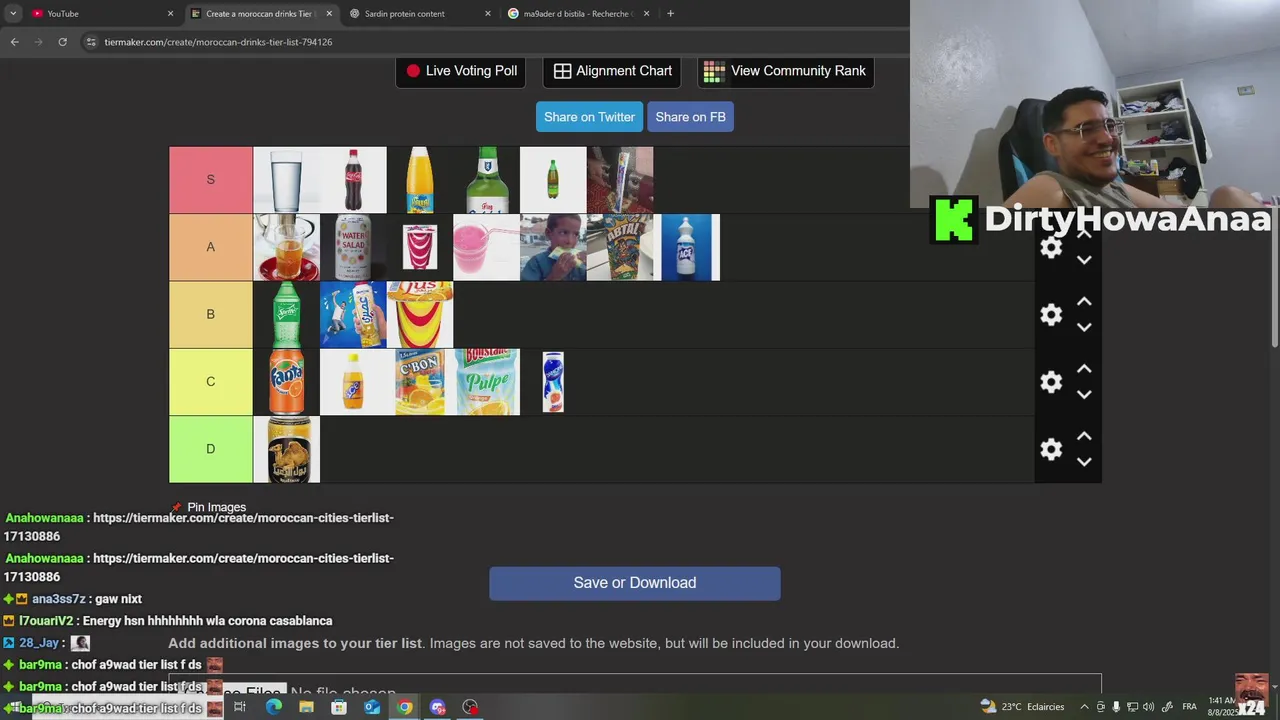Open the weather widget showing 23°C
Viewport: 1280px width, 720px height.
[1022, 707]
